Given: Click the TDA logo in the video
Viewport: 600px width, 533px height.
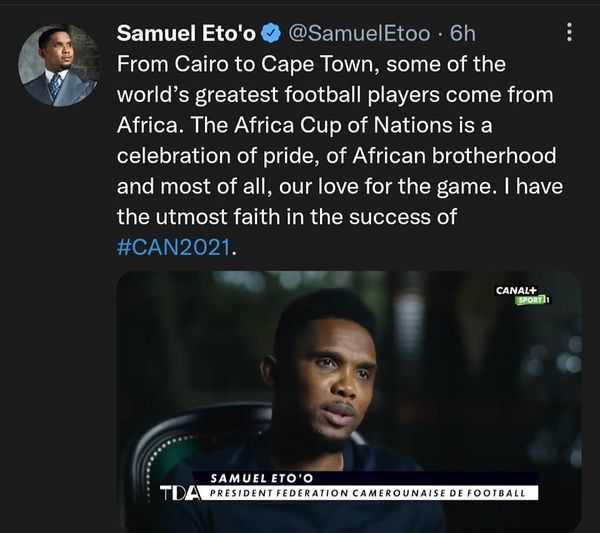Looking at the screenshot, I should pos(178,492).
